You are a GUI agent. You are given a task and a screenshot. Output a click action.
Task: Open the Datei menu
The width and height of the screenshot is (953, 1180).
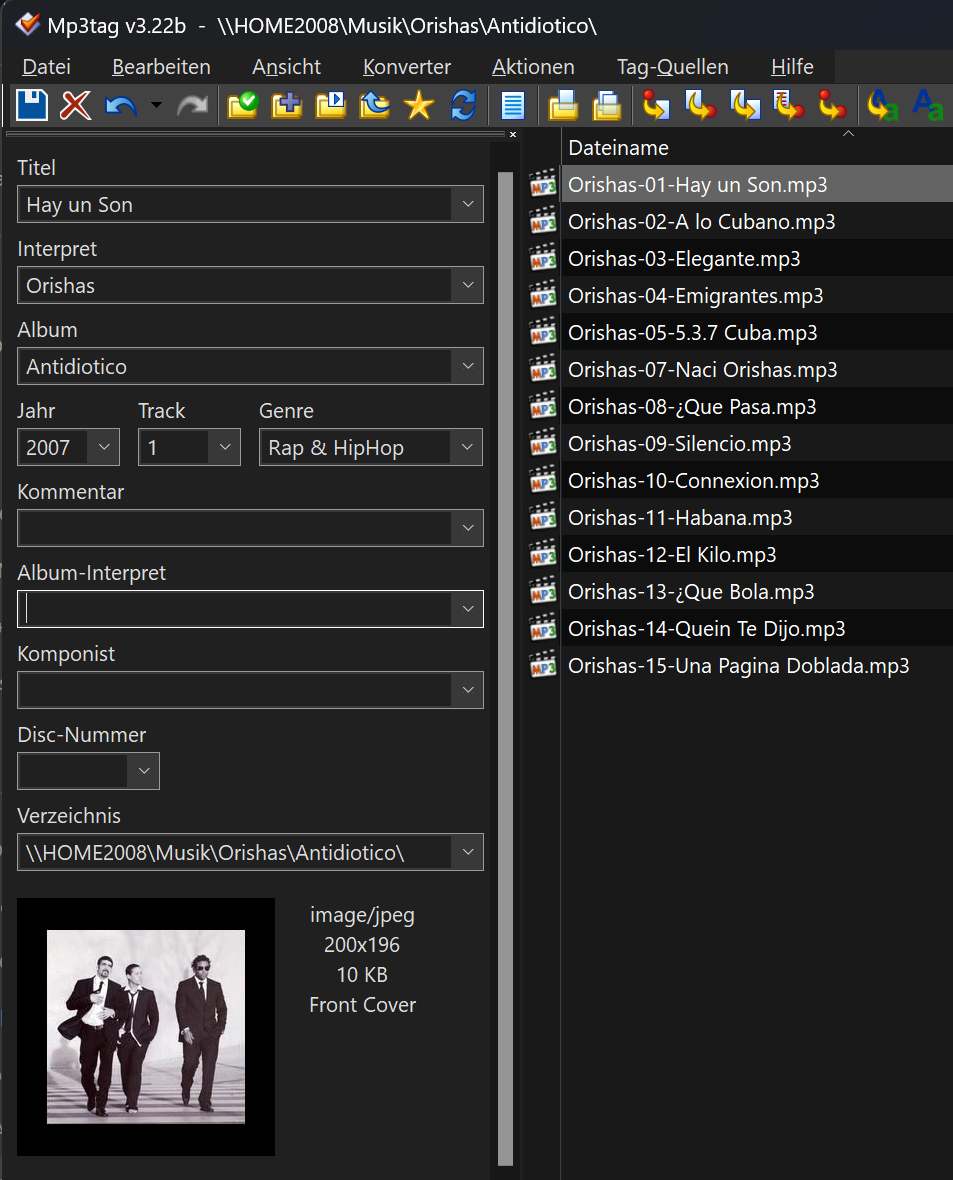point(46,67)
